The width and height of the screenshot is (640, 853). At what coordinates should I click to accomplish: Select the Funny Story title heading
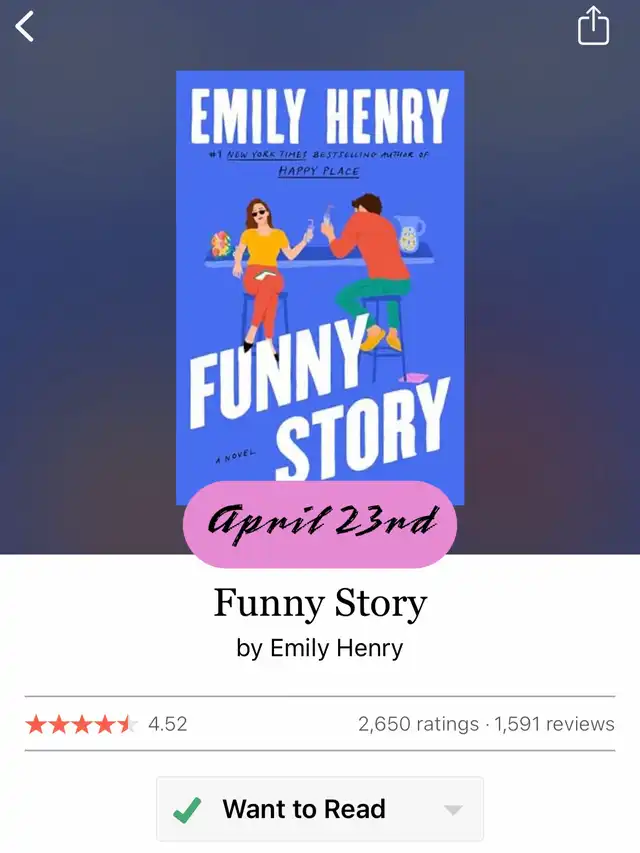point(320,603)
